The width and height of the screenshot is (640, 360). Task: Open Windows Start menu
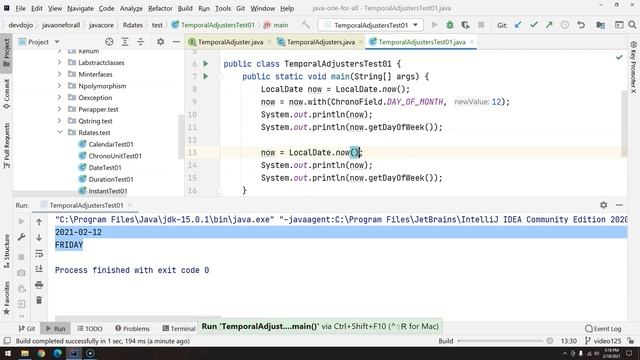[8, 353]
